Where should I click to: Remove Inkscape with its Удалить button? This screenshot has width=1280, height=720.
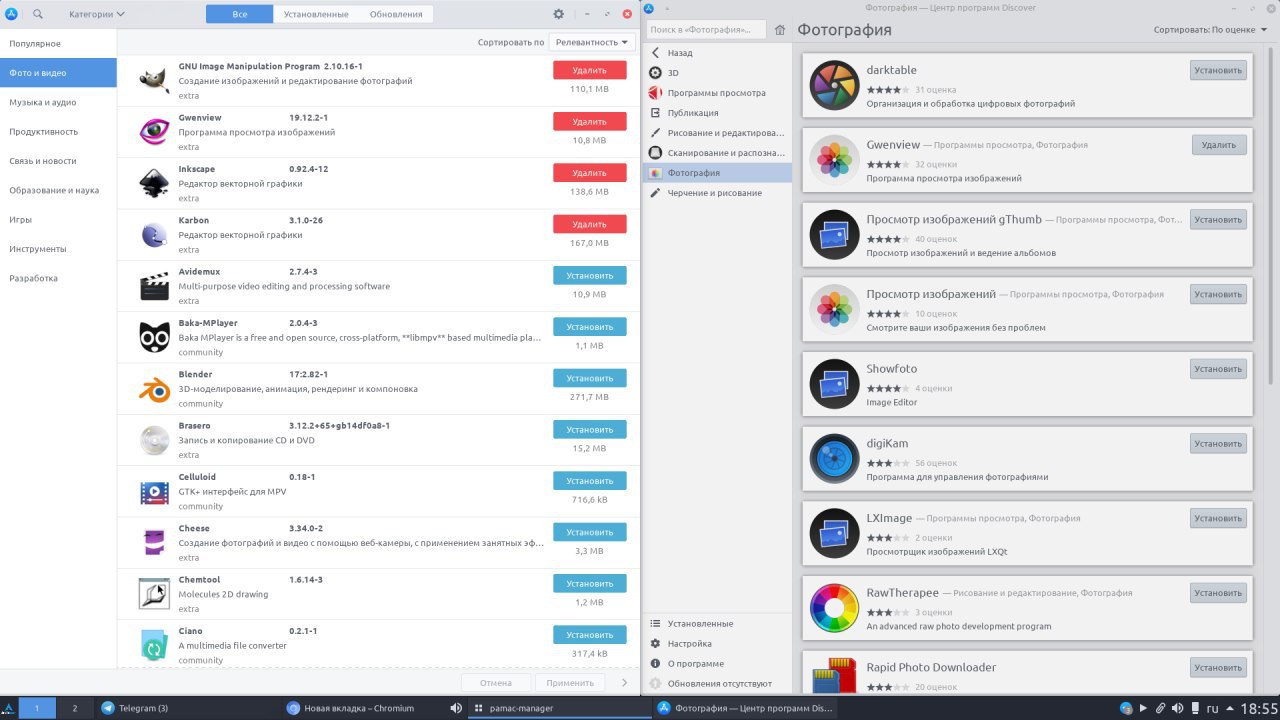tap(590, 173)
